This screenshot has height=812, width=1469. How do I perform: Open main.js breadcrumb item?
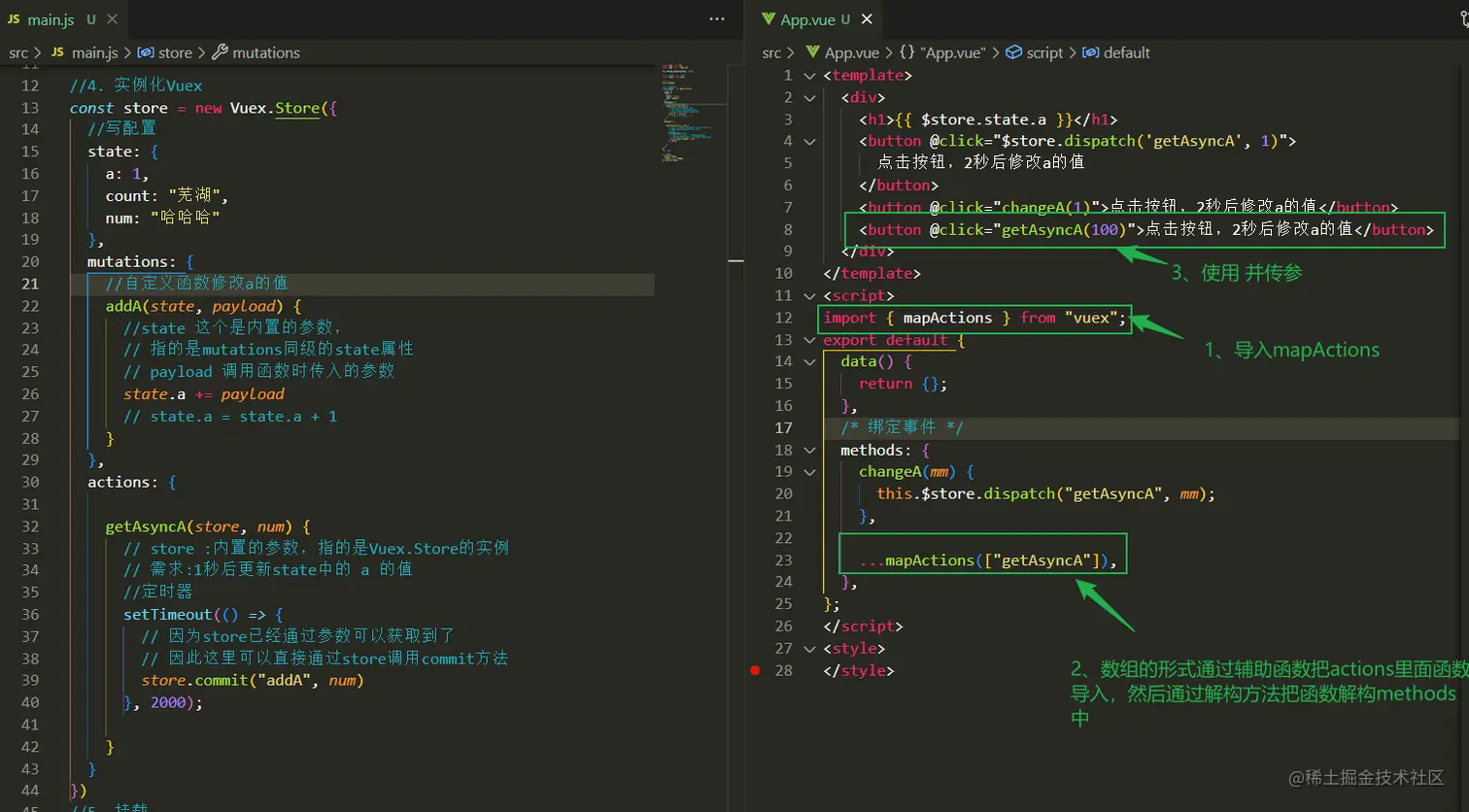85,52
